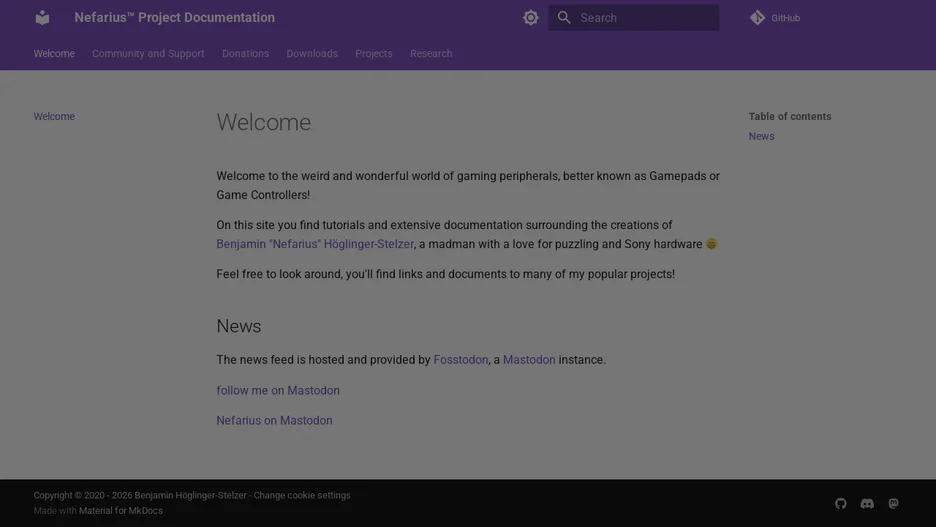Image resolution: width=936 pixels, height=527 pixels.
Task: Open Material for MkDocs link
Action: 121,511
